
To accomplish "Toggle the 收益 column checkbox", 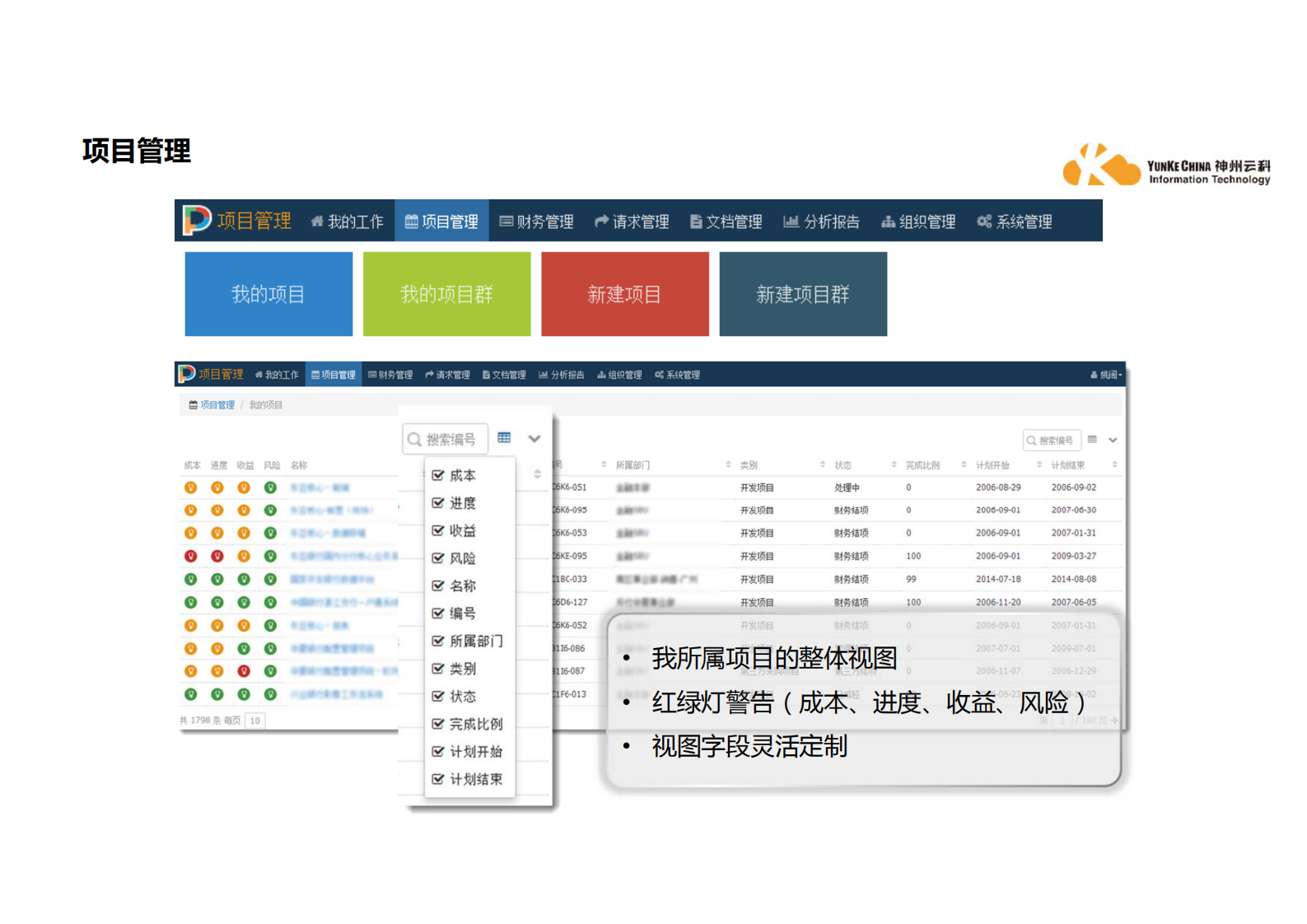I will 438,530.
